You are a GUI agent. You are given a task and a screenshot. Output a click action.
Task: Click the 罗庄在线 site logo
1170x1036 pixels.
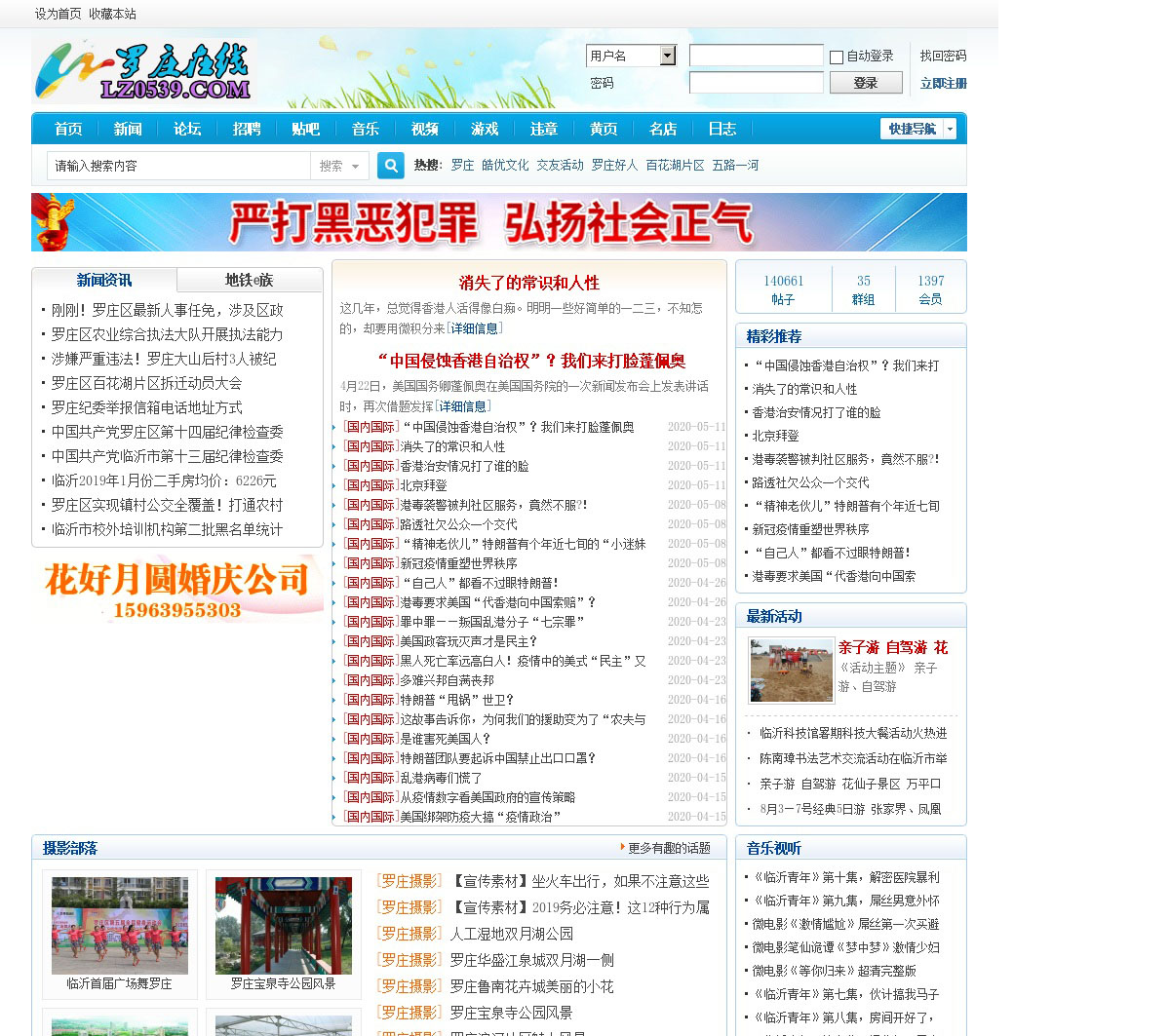coord(143,71)
